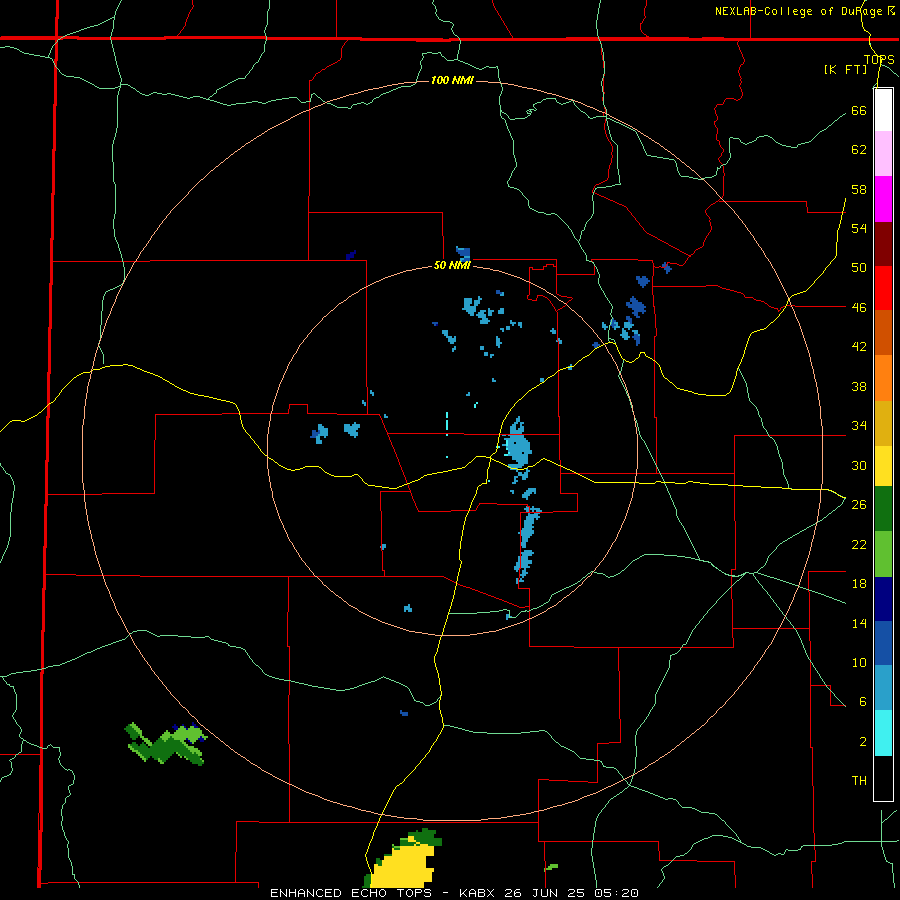900x900 pixels.
Task: Click the white swatch atop the legend
Action: pos(883,110)
